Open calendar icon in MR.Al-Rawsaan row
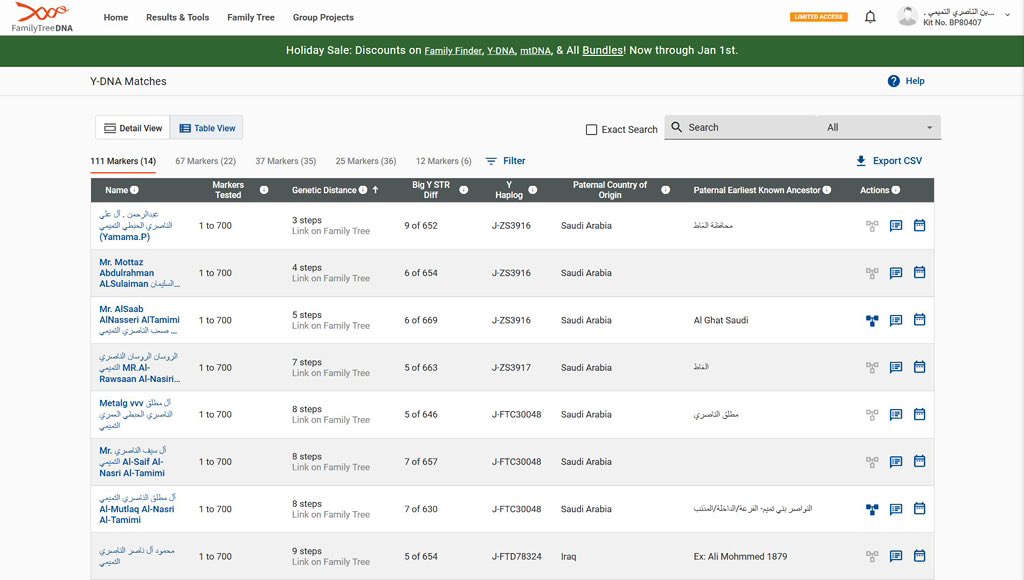Screen dimensions: 1024x580 (x=920, y=367)
